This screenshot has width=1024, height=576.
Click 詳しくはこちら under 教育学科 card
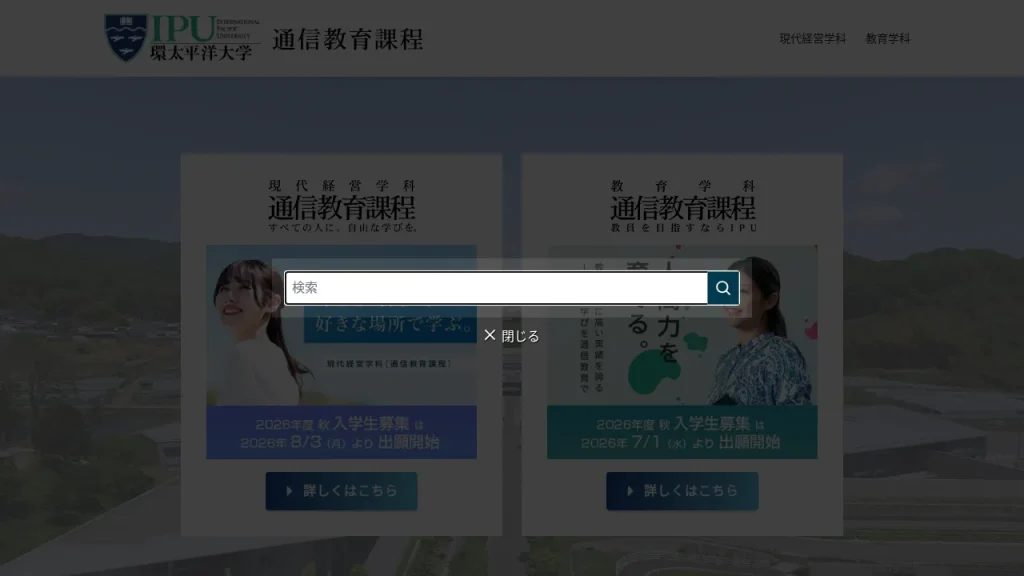[x=682, y=490]
